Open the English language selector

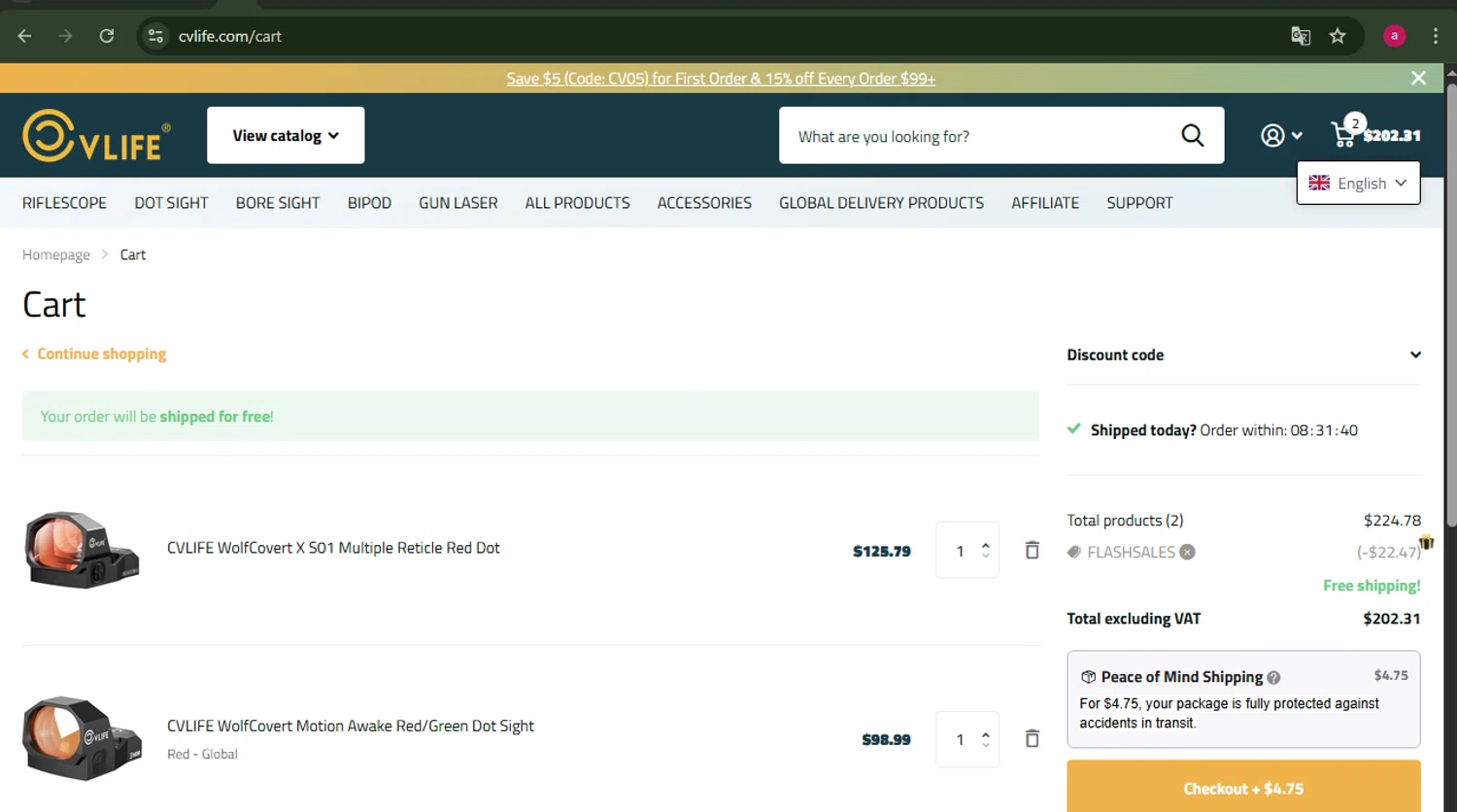click(1358, 183)
